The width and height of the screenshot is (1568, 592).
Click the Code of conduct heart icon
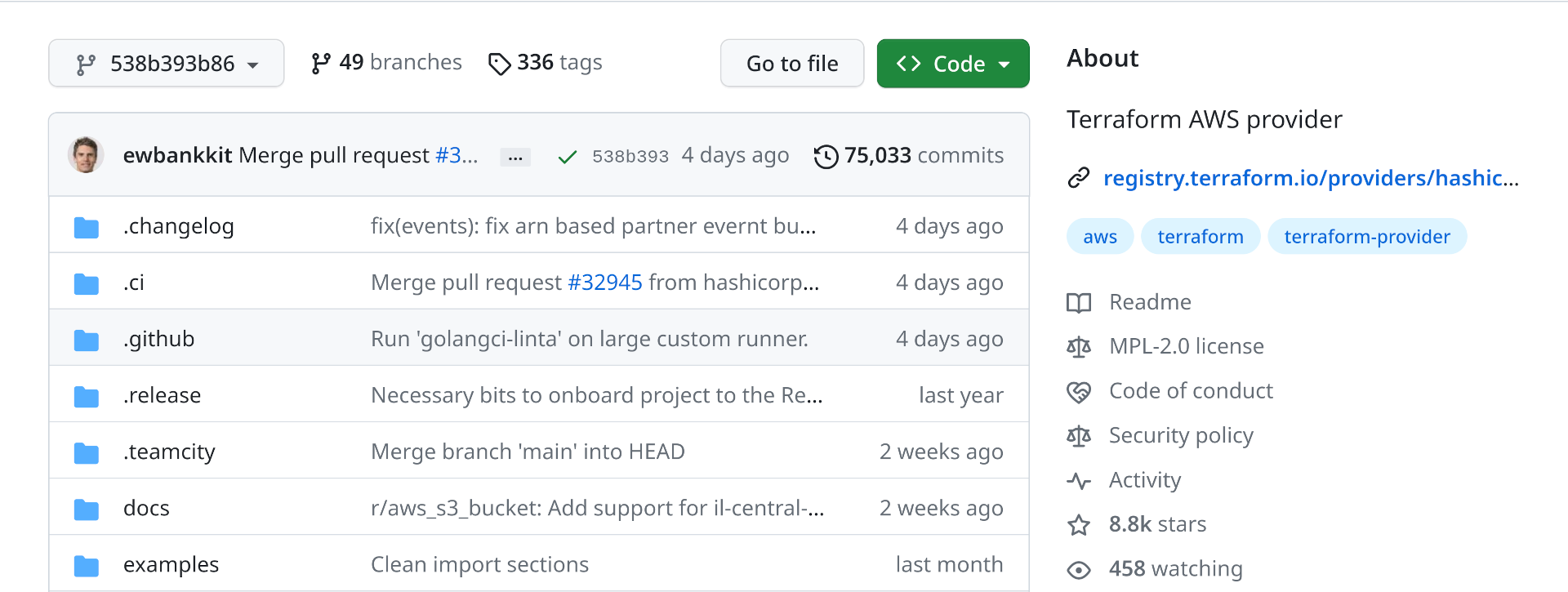tap(1079, 392)
